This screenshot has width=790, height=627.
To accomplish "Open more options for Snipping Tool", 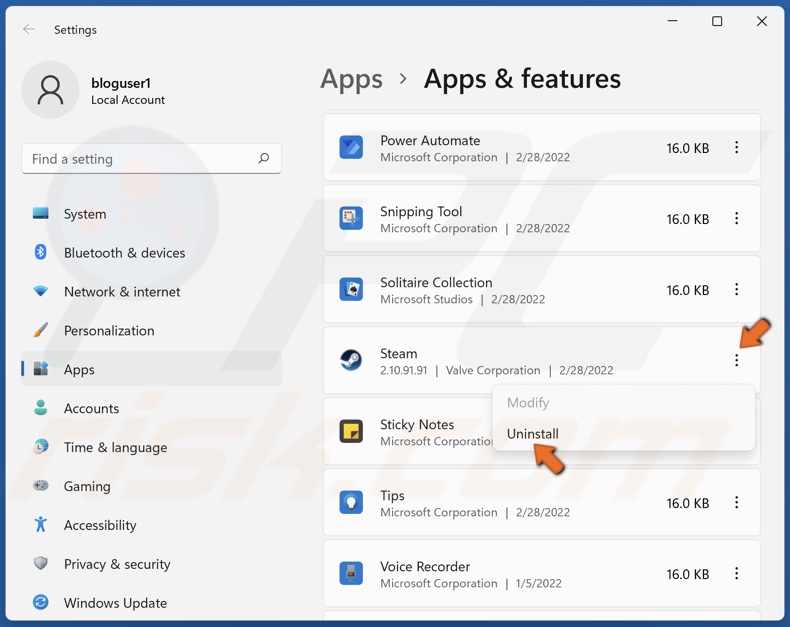I will (737, 218).
